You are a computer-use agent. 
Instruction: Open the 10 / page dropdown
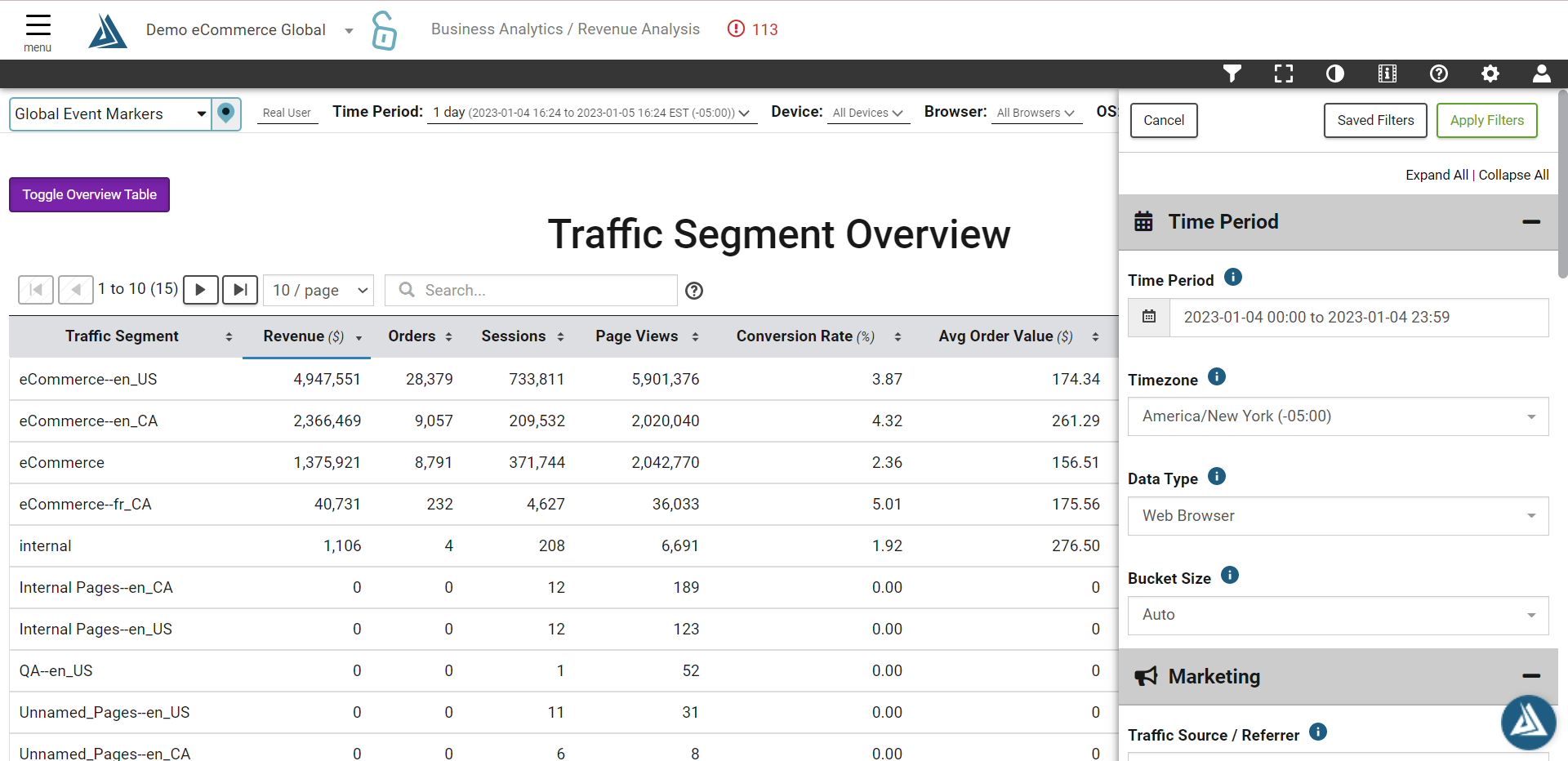click(318, 290)
